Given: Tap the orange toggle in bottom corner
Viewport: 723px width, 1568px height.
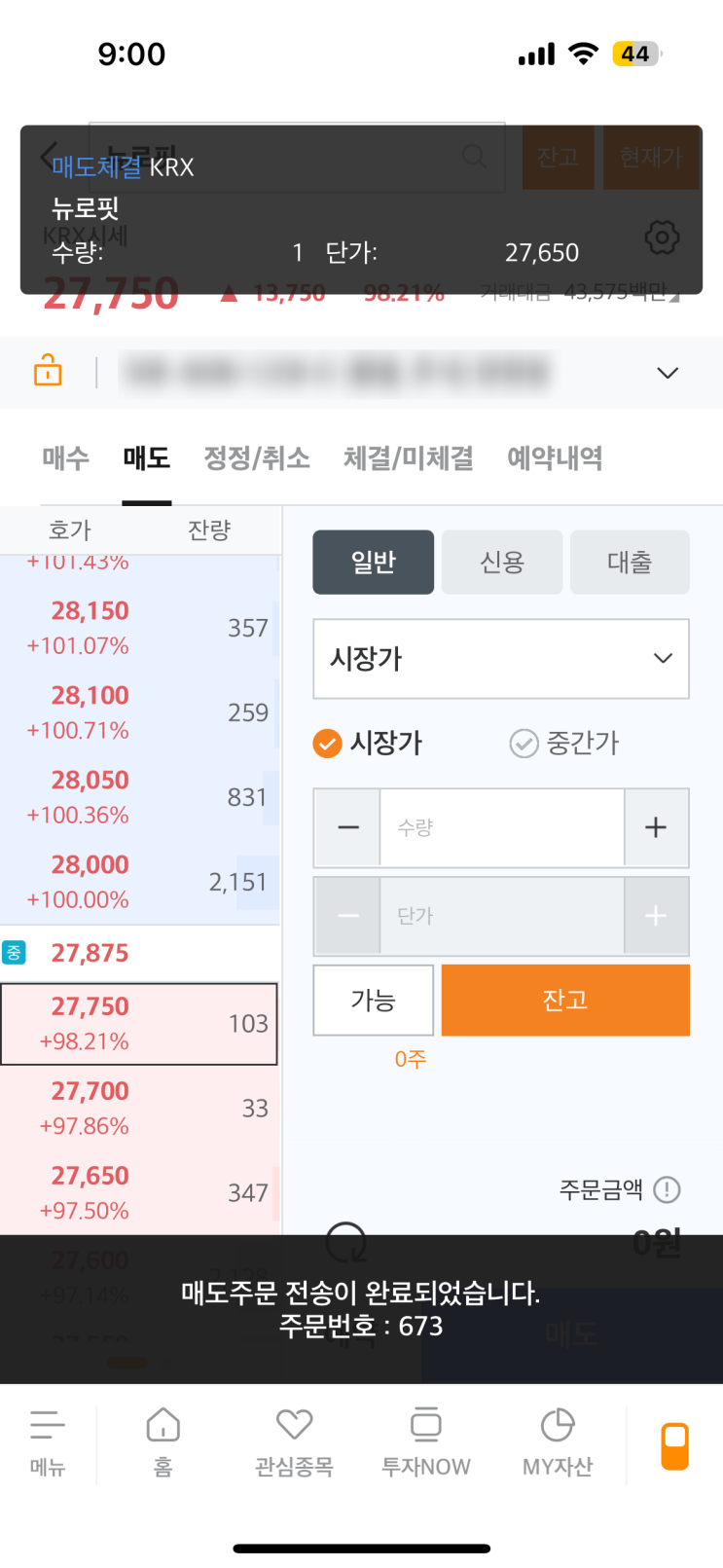Looking at the screenshot, I should point(673,1445).
